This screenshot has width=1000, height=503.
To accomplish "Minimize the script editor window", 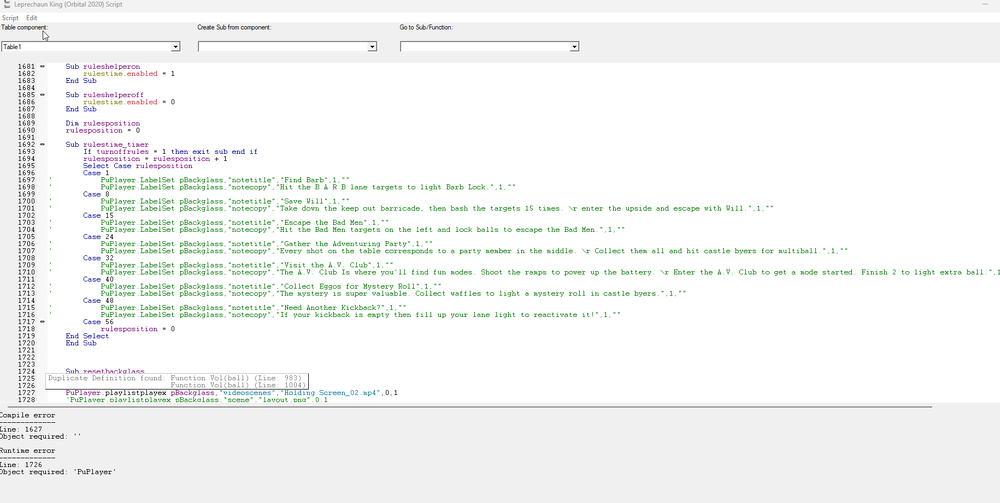I will [x=985, y=4].
